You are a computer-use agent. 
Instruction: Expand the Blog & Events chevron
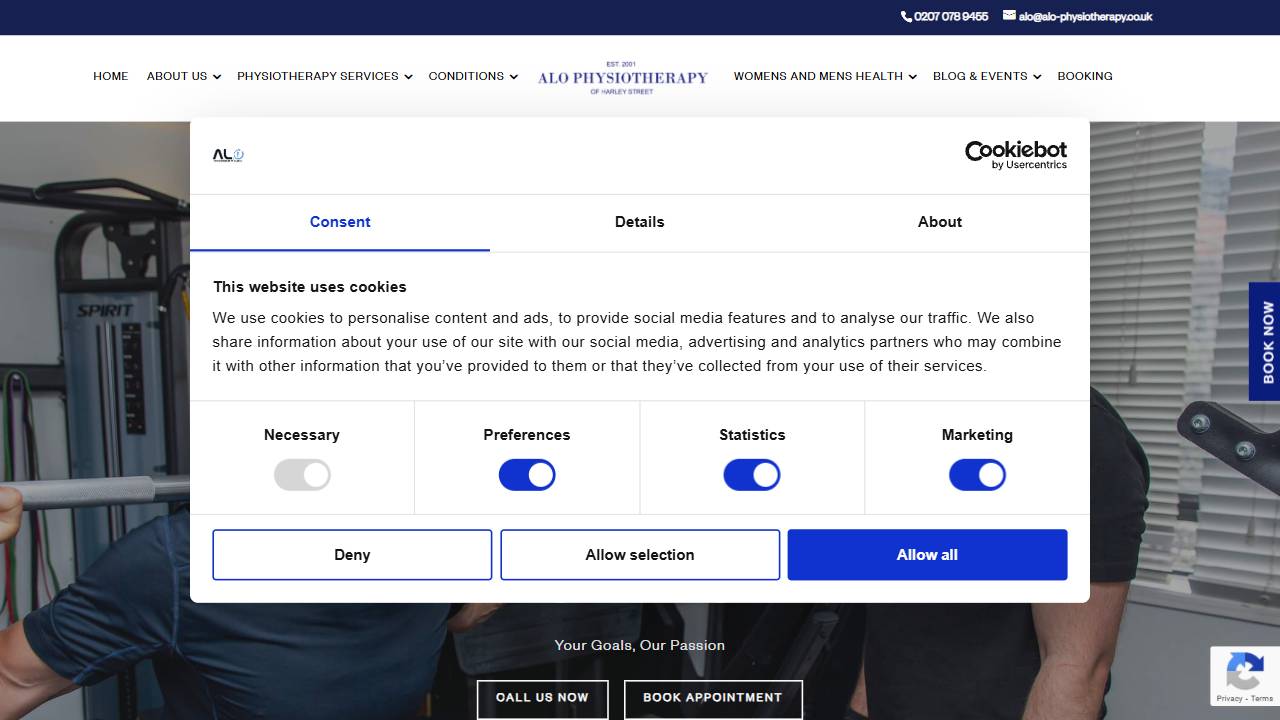pos(1037,77)
